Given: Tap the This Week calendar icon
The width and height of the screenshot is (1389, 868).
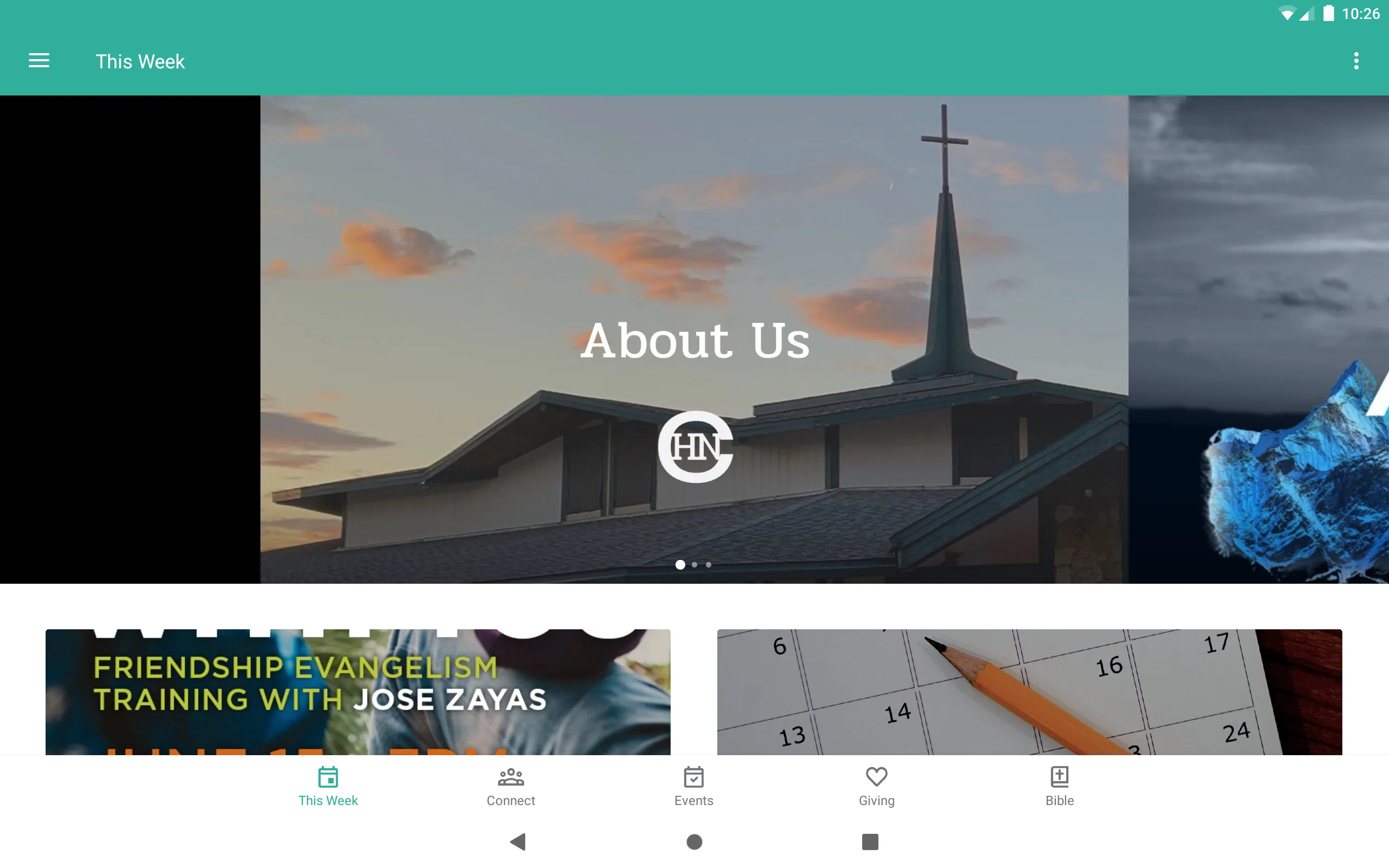Looking at the screenshot, I should coord(327,777).
